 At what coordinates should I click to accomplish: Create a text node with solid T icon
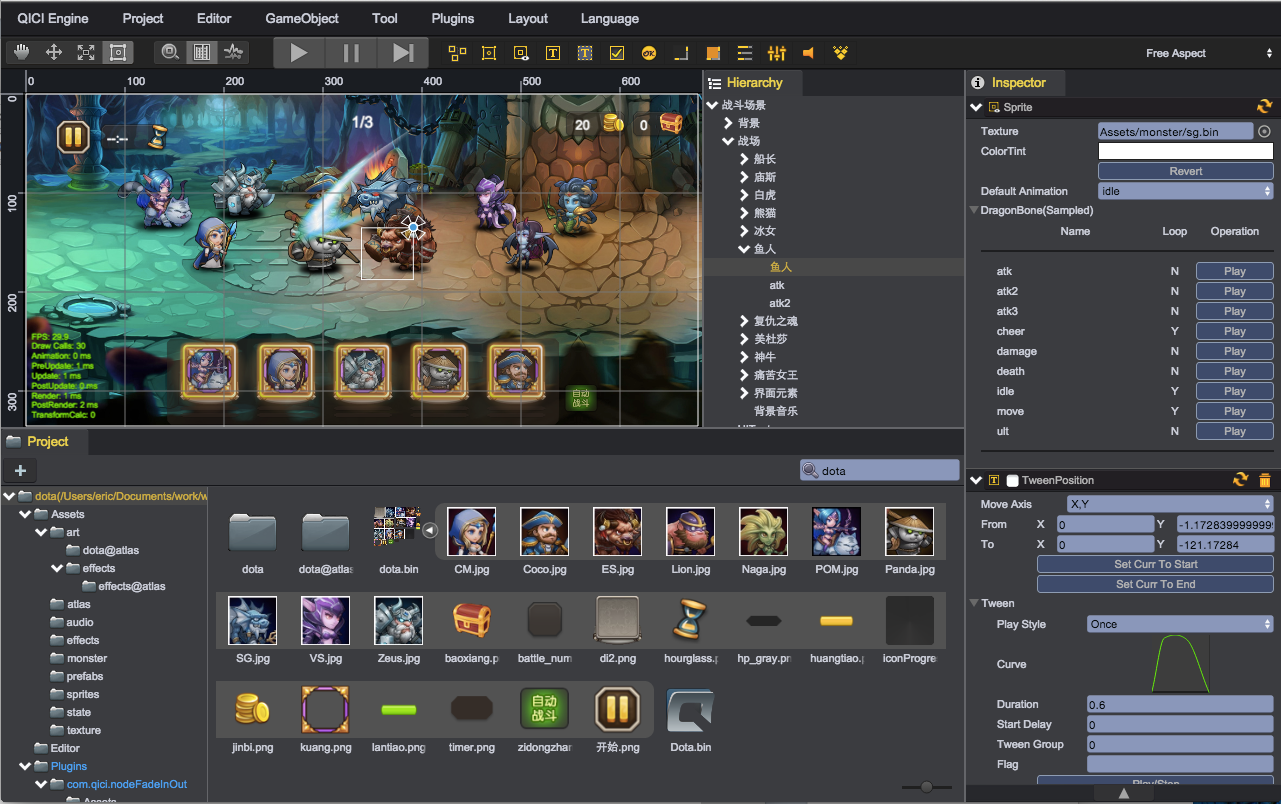[553, 53]
